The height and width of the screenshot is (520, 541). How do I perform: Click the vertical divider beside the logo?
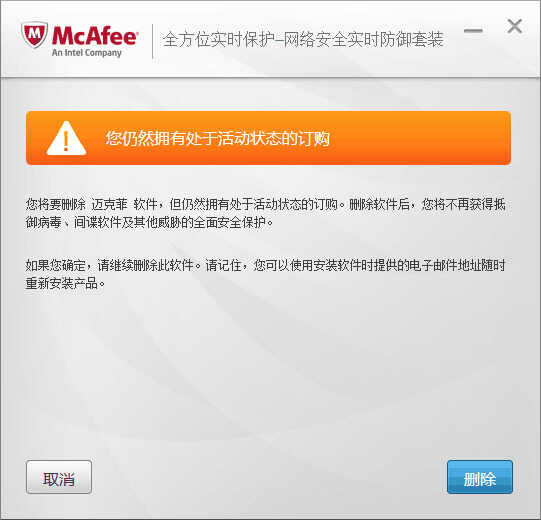(x=153, y=42)
